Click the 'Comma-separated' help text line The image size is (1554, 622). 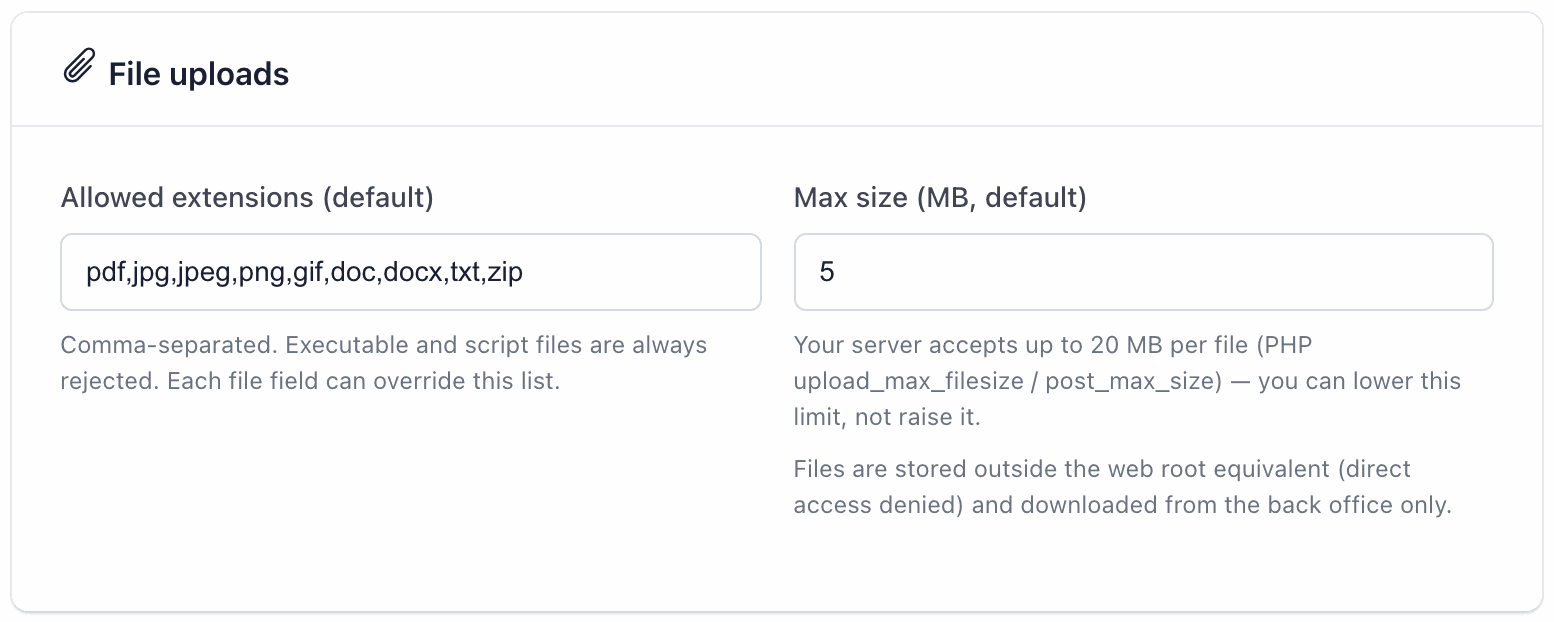[384, 345]
